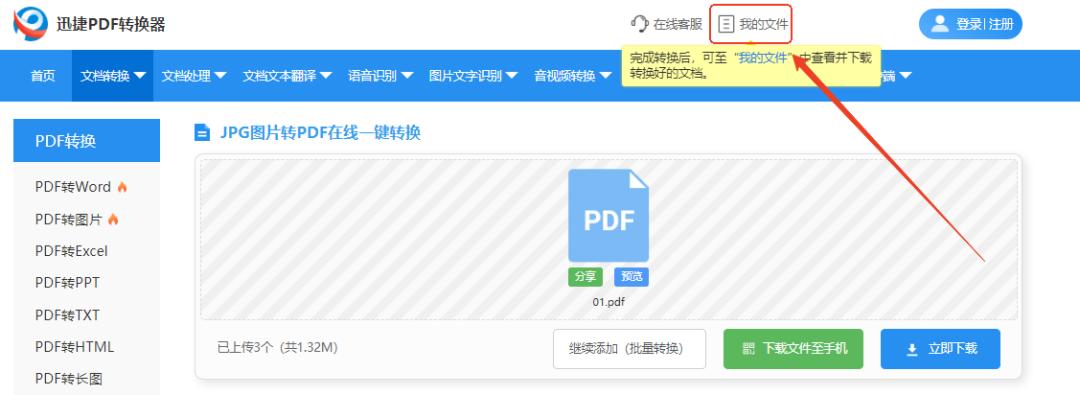The height and width of the screenshot is (395, 1080).
Task: Click the 01.pdf file name
Action: 609,302
